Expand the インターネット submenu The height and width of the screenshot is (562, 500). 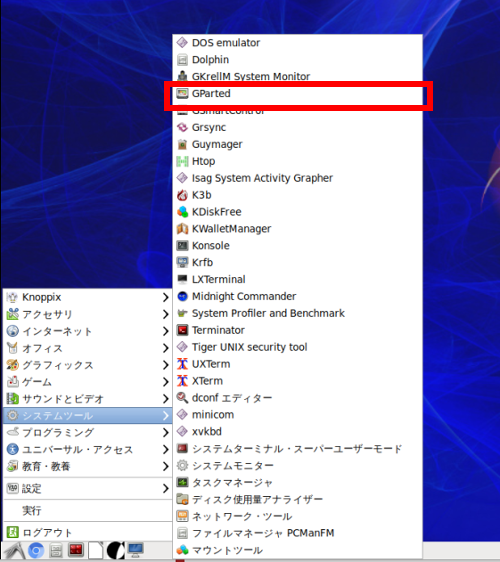87,331
